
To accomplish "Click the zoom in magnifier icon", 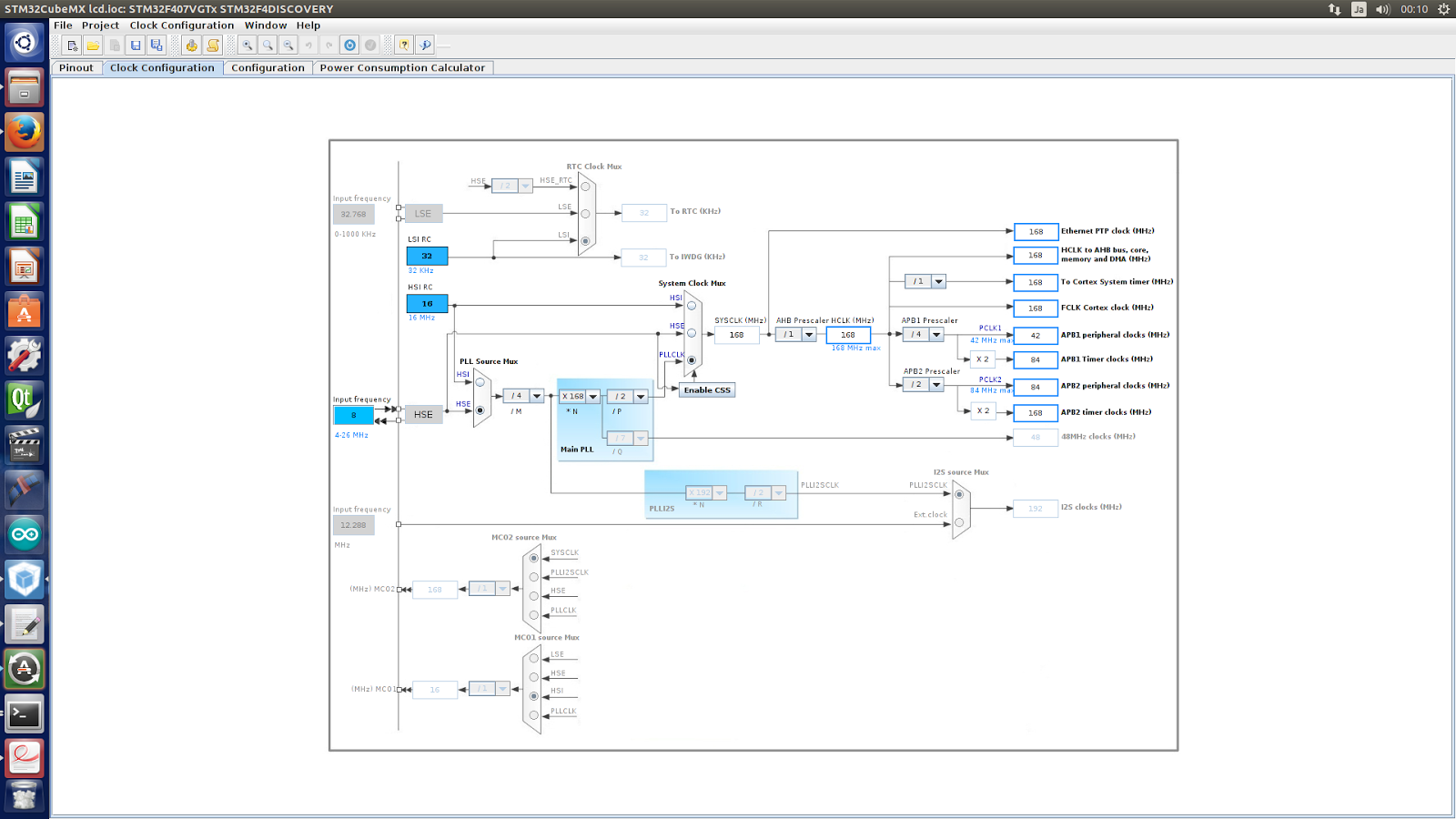I will (x=248, y=45).
